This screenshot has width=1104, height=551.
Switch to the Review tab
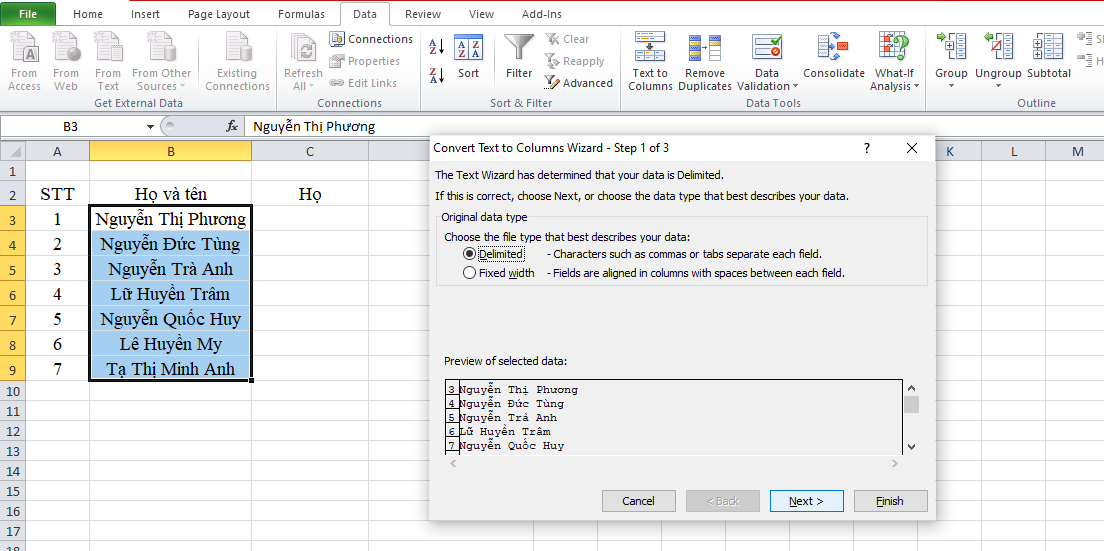tap(423, 13)
